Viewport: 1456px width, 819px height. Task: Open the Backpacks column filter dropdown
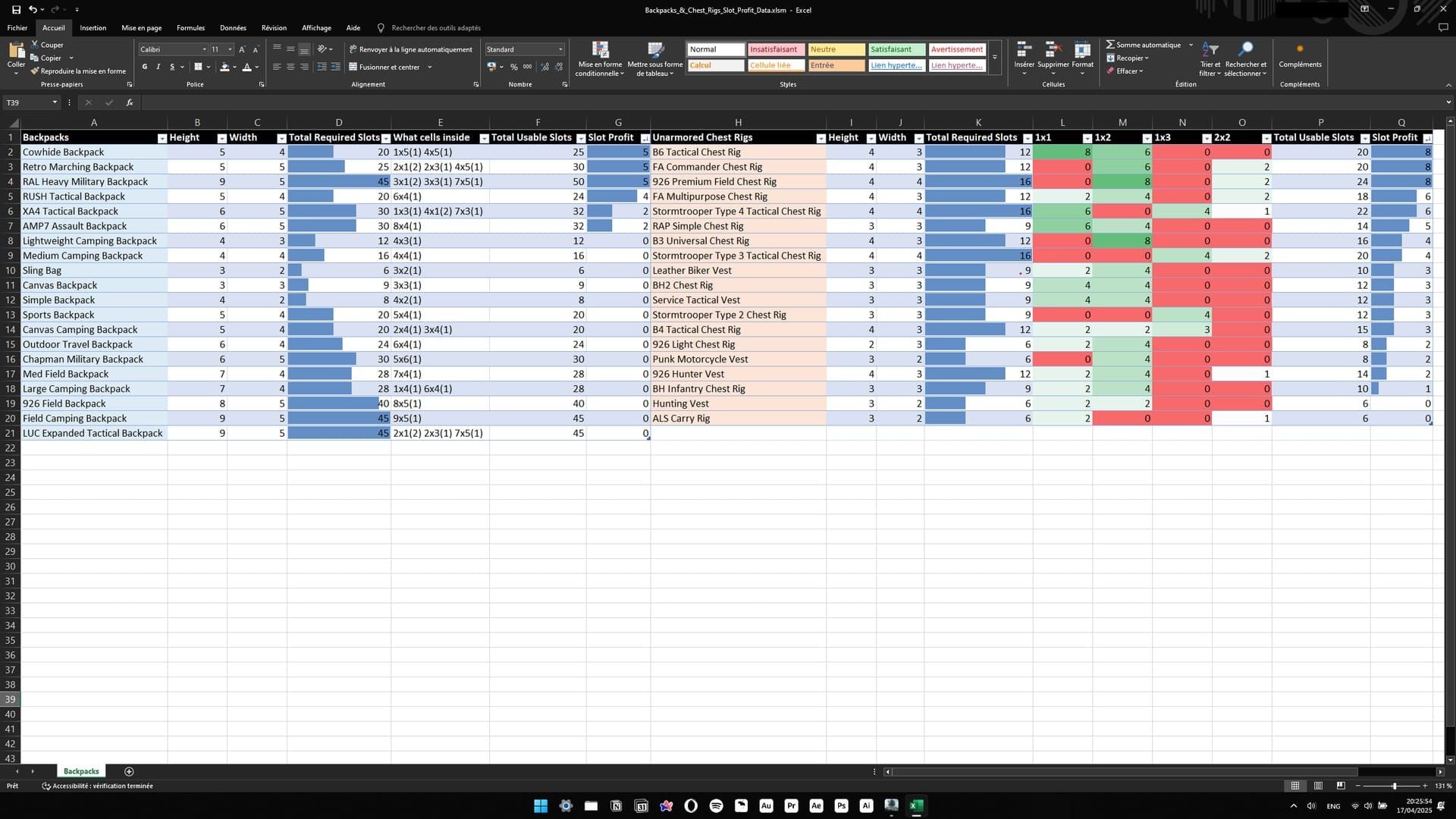point(162,138)
